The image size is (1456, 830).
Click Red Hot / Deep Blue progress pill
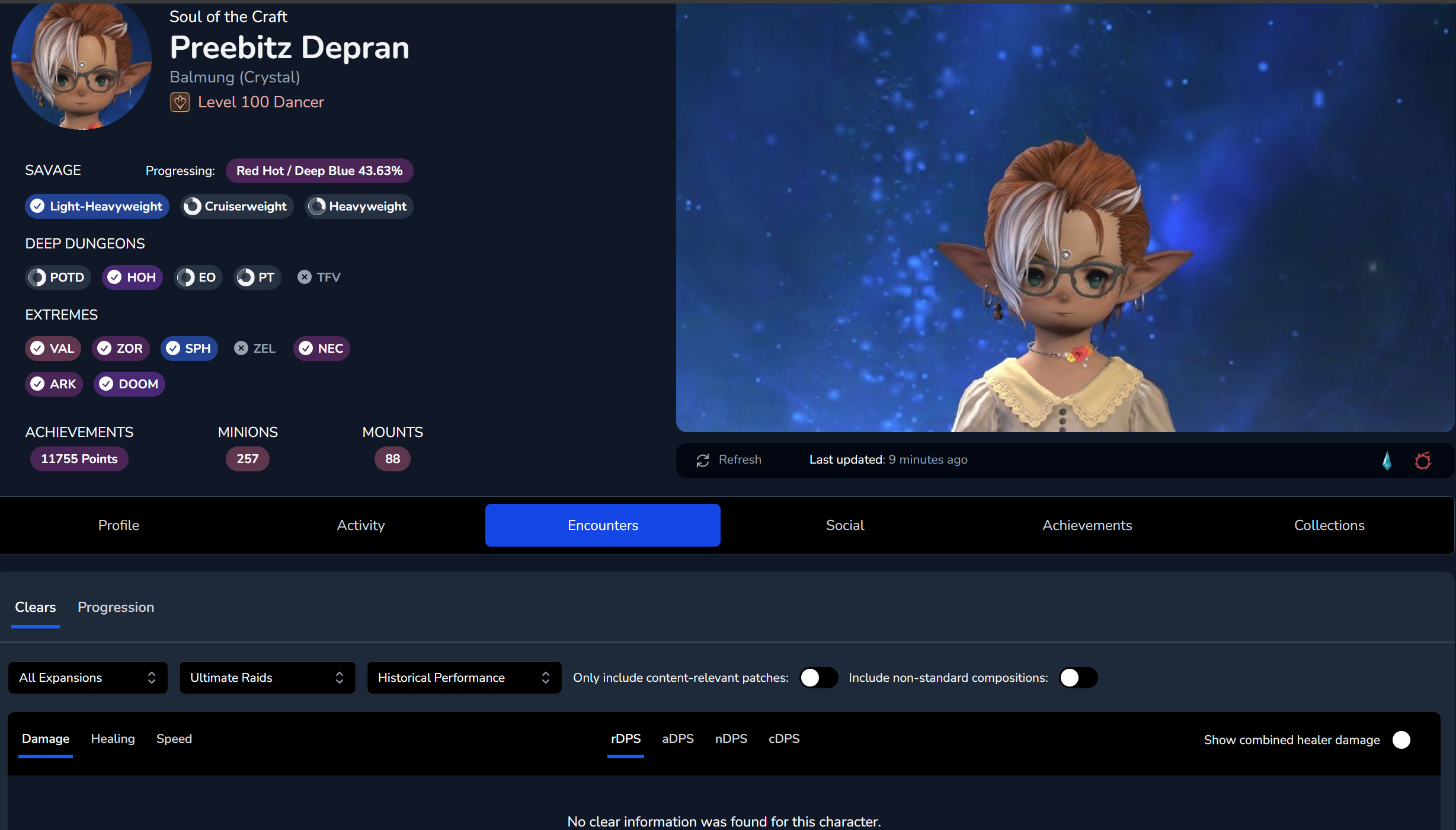click(319, 171)
